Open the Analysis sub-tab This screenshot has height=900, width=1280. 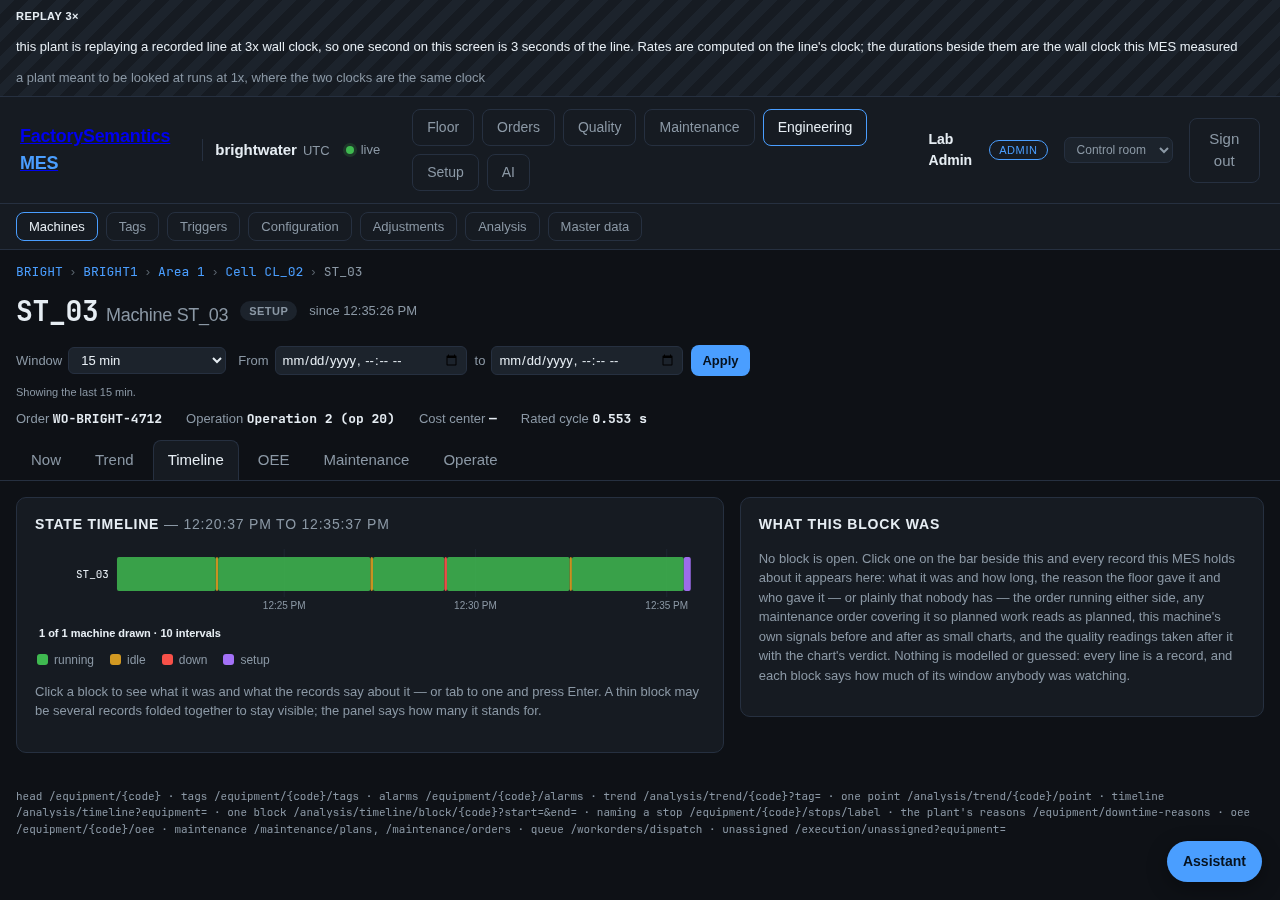pyautogui.click(x=502, y=226)
